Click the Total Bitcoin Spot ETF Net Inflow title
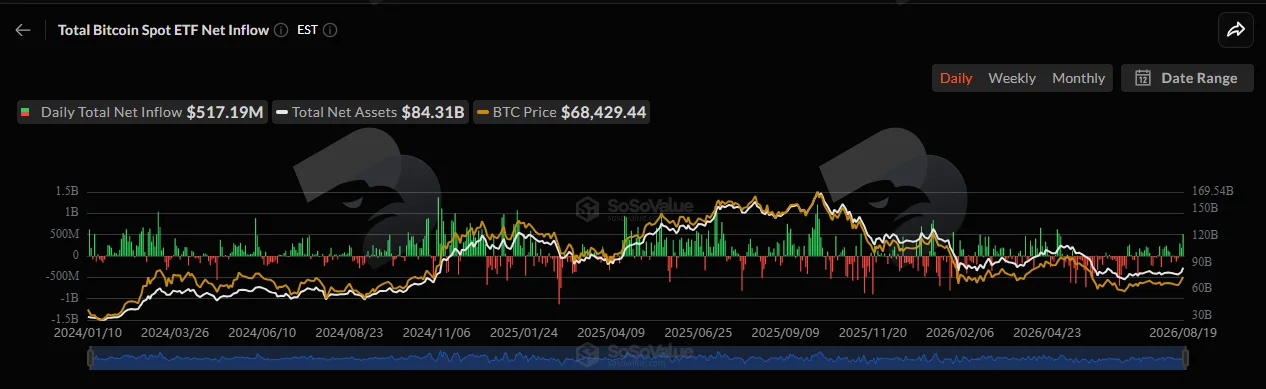This screenshot has width=1266, height=389. [163, 30]
